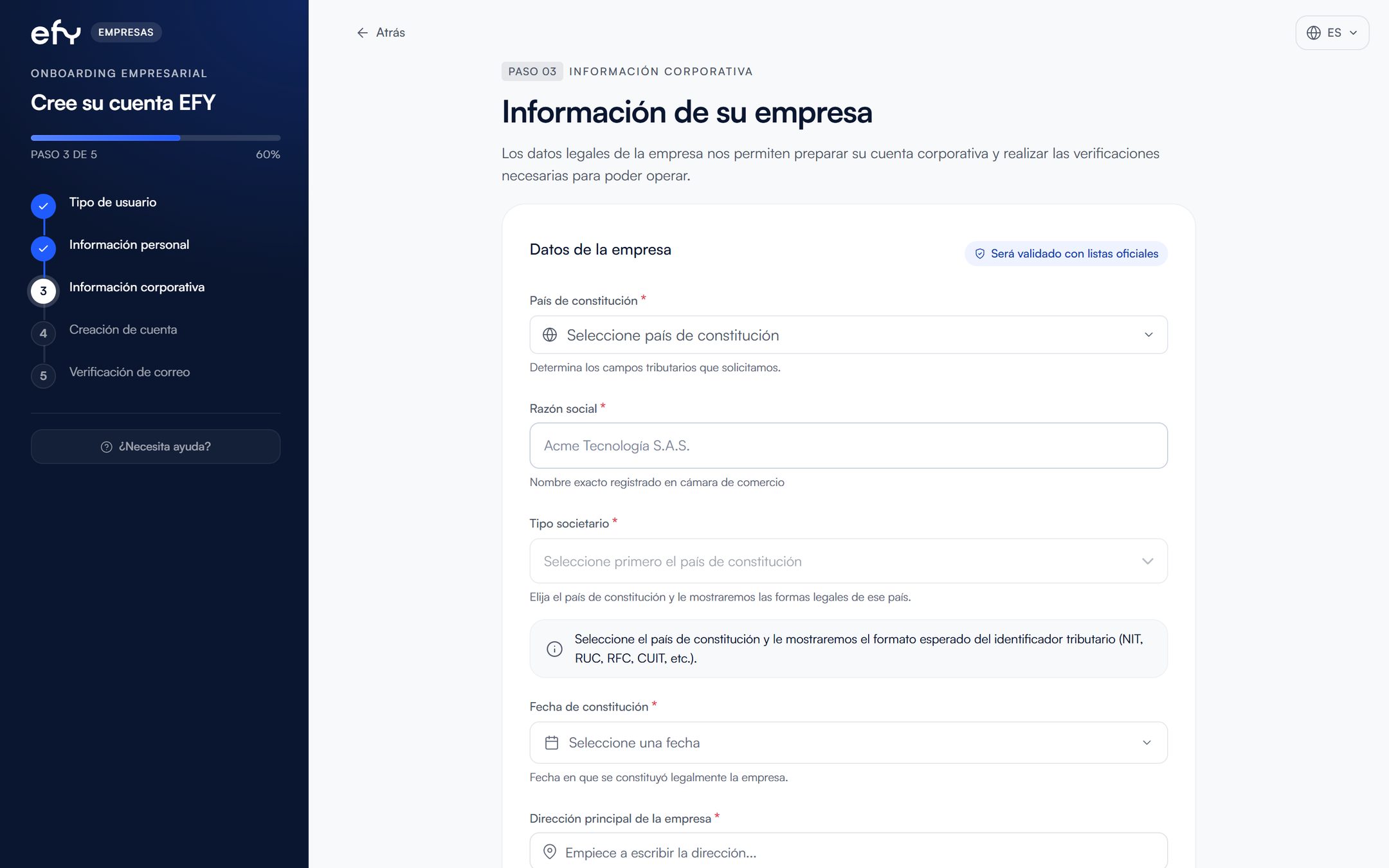
Task: Click the calendar icon in date field
Action: [x=552, y=743]
